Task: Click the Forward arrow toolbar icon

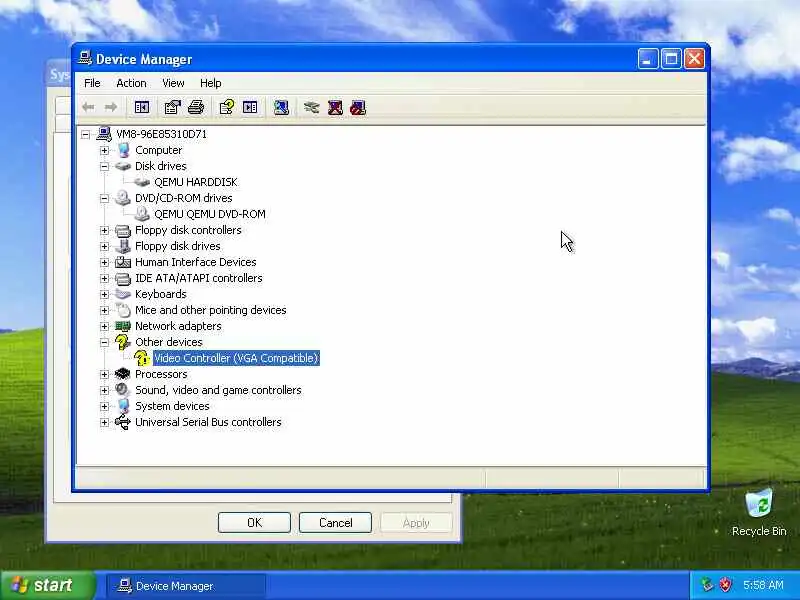Action: click(x=111, y=107)
